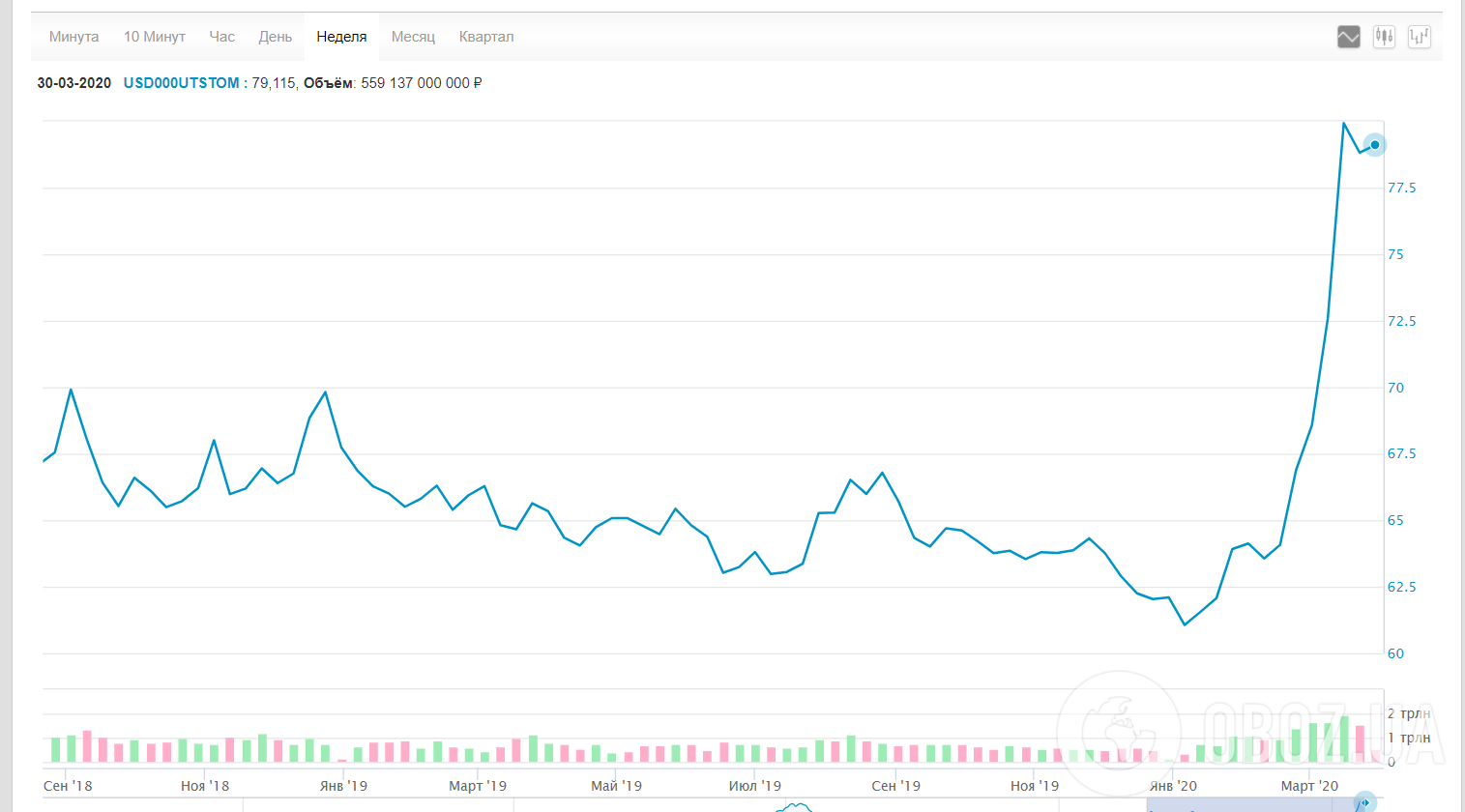Click the 72.5 price axis label
This screenshot has height=812, width=1465.
pos(1402,321)
